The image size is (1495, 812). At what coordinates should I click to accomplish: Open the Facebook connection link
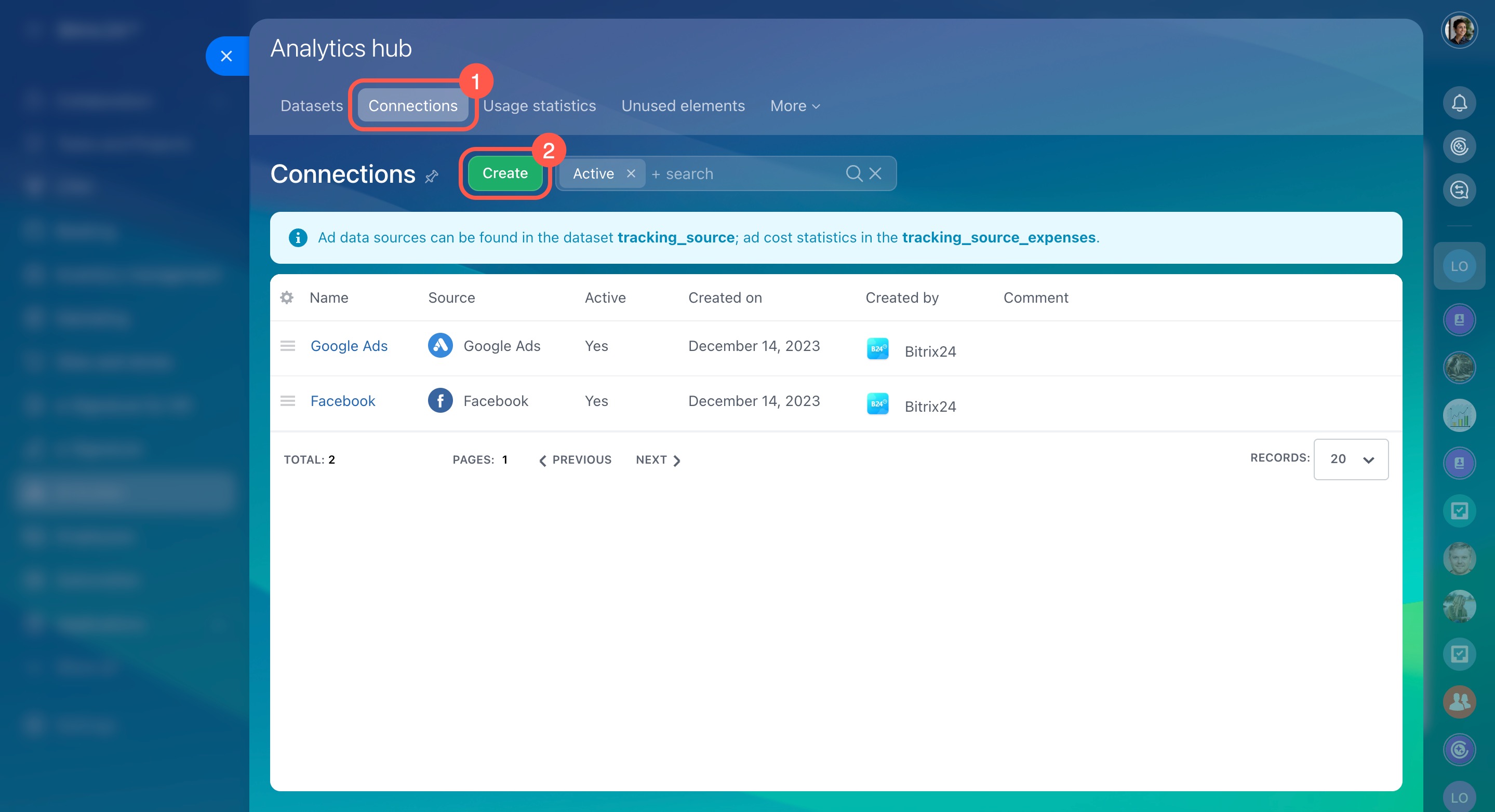[342, 401]
